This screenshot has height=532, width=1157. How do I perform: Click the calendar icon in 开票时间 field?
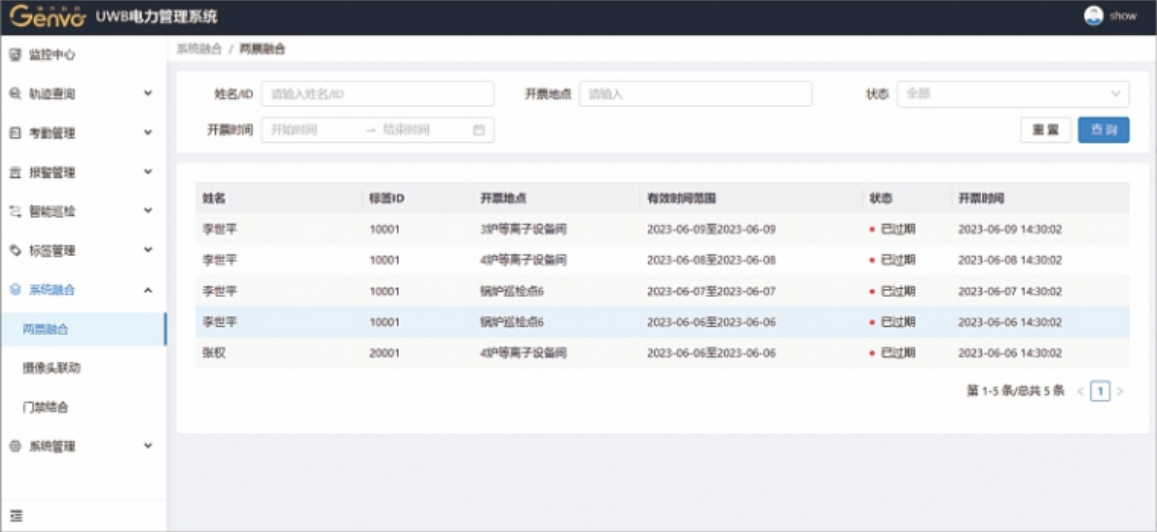(479, 130)
